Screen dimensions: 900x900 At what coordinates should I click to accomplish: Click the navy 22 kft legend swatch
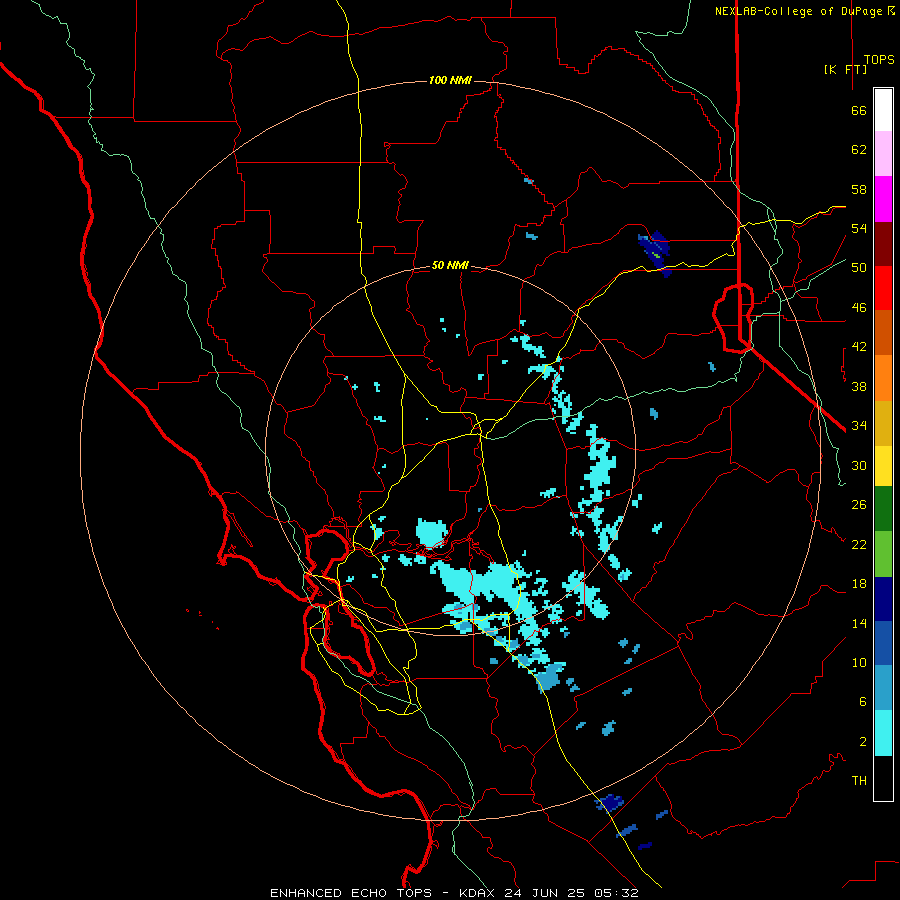tap(883, 599)
